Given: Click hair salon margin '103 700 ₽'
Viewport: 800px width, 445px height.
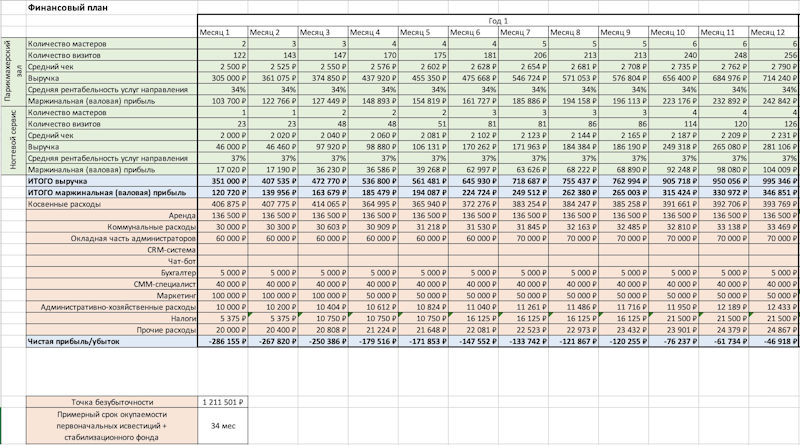Looking at the screenshot, I should [x=222, y=101].
